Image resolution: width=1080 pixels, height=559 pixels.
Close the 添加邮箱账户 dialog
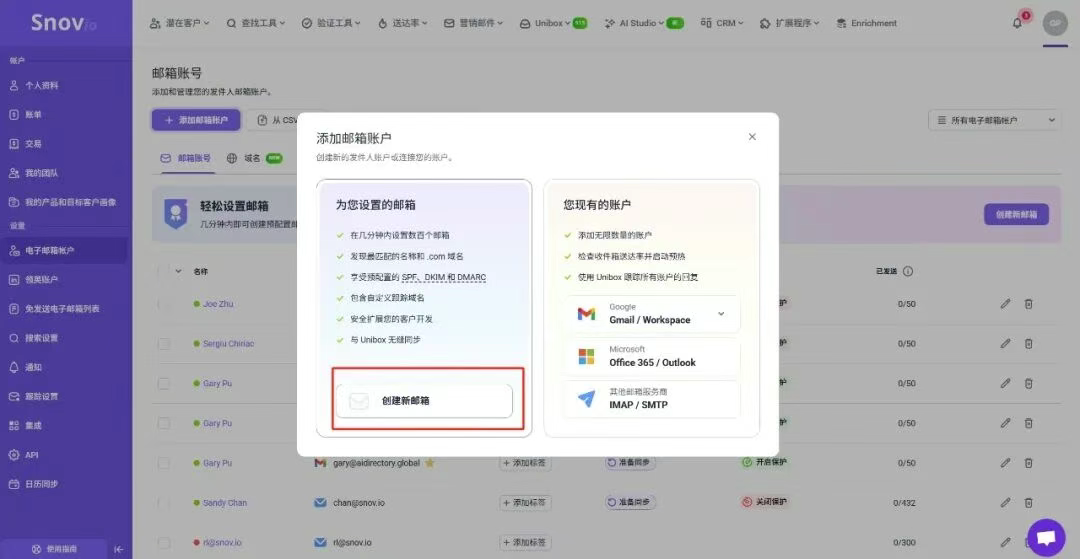[x=752, y=137]
